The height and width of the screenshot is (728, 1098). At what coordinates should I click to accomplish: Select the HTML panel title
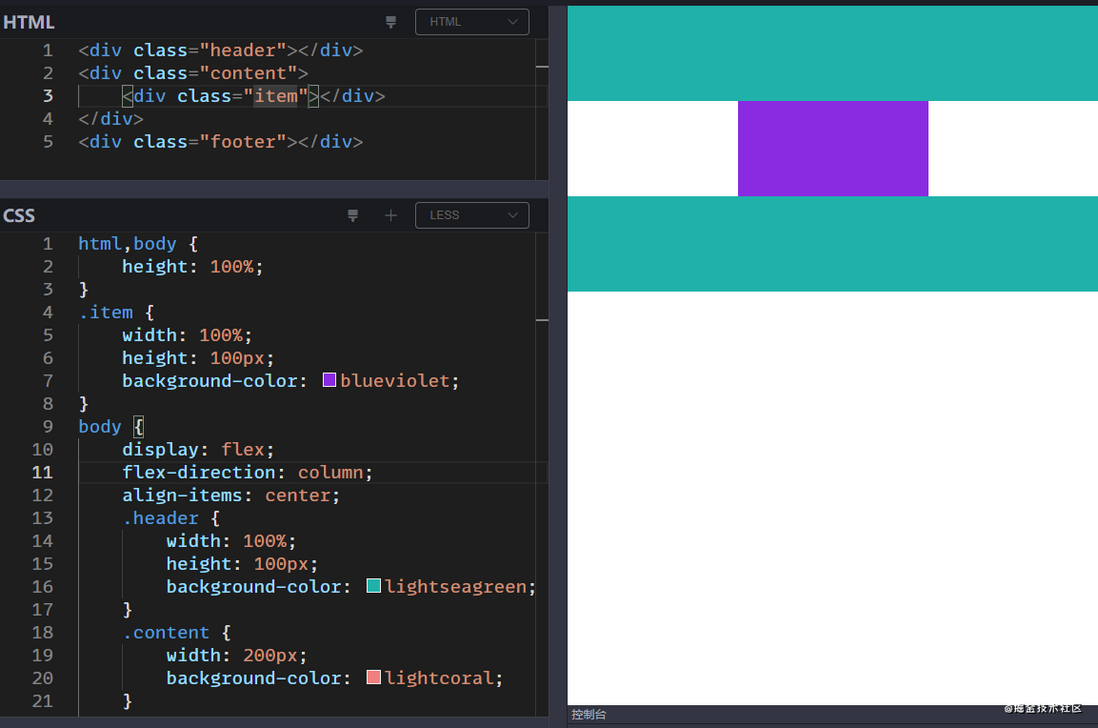pyautogui.click(x=29, y=22)
